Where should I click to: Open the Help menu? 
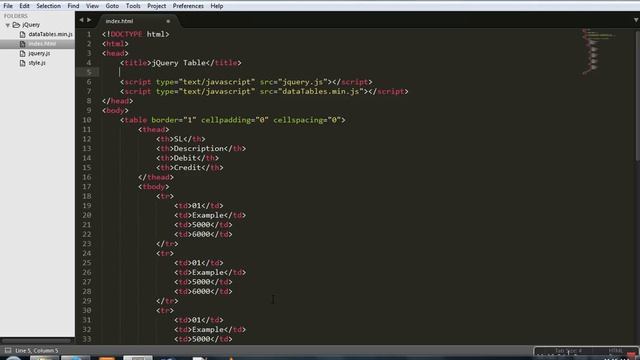[217, 6]
